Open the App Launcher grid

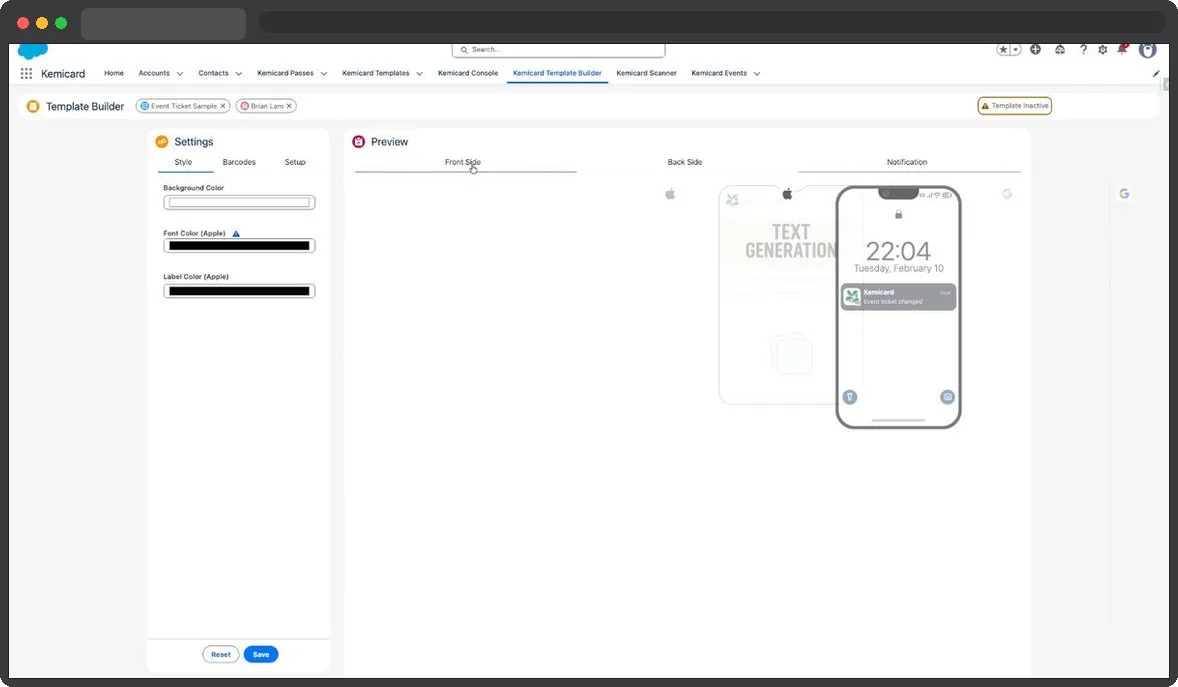pos(26,74)
